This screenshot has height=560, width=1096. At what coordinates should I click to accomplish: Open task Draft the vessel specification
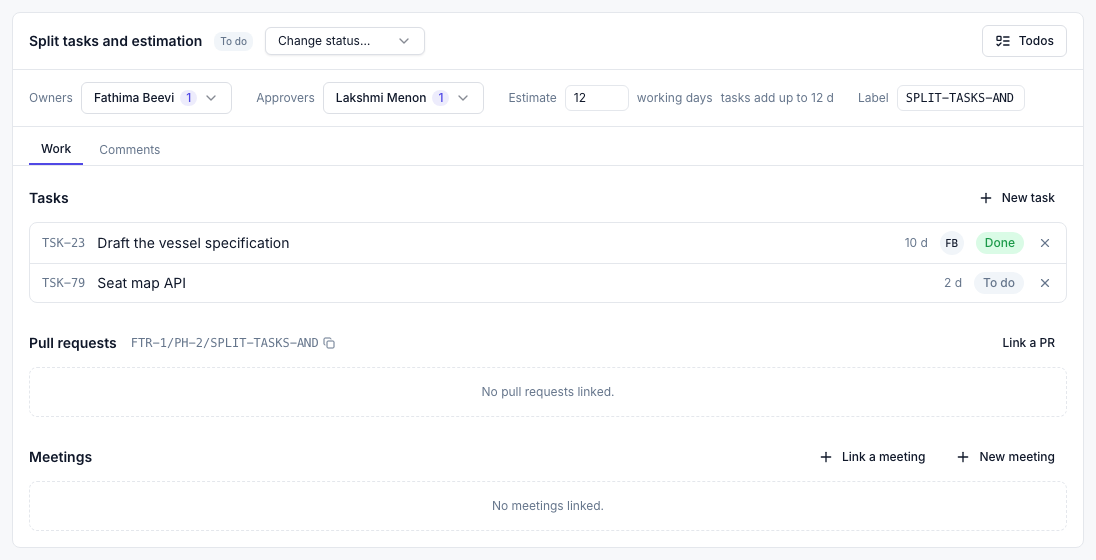point(193,243)
